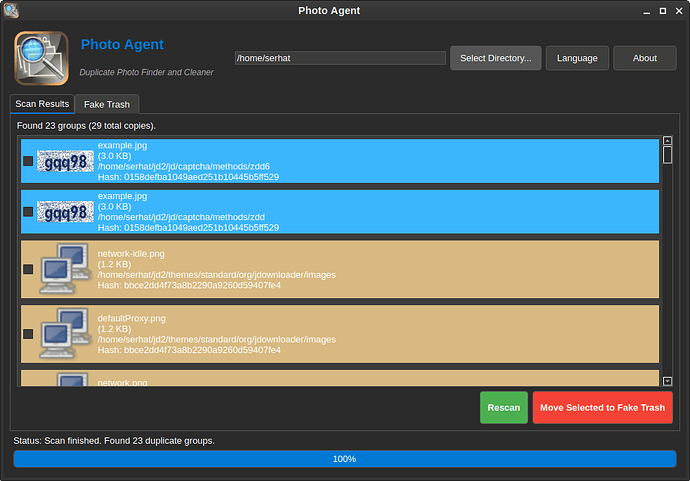Click the Photo Agent magnifier logo
This screenshot has height=481, width=690.
click(x=42, y=59)
